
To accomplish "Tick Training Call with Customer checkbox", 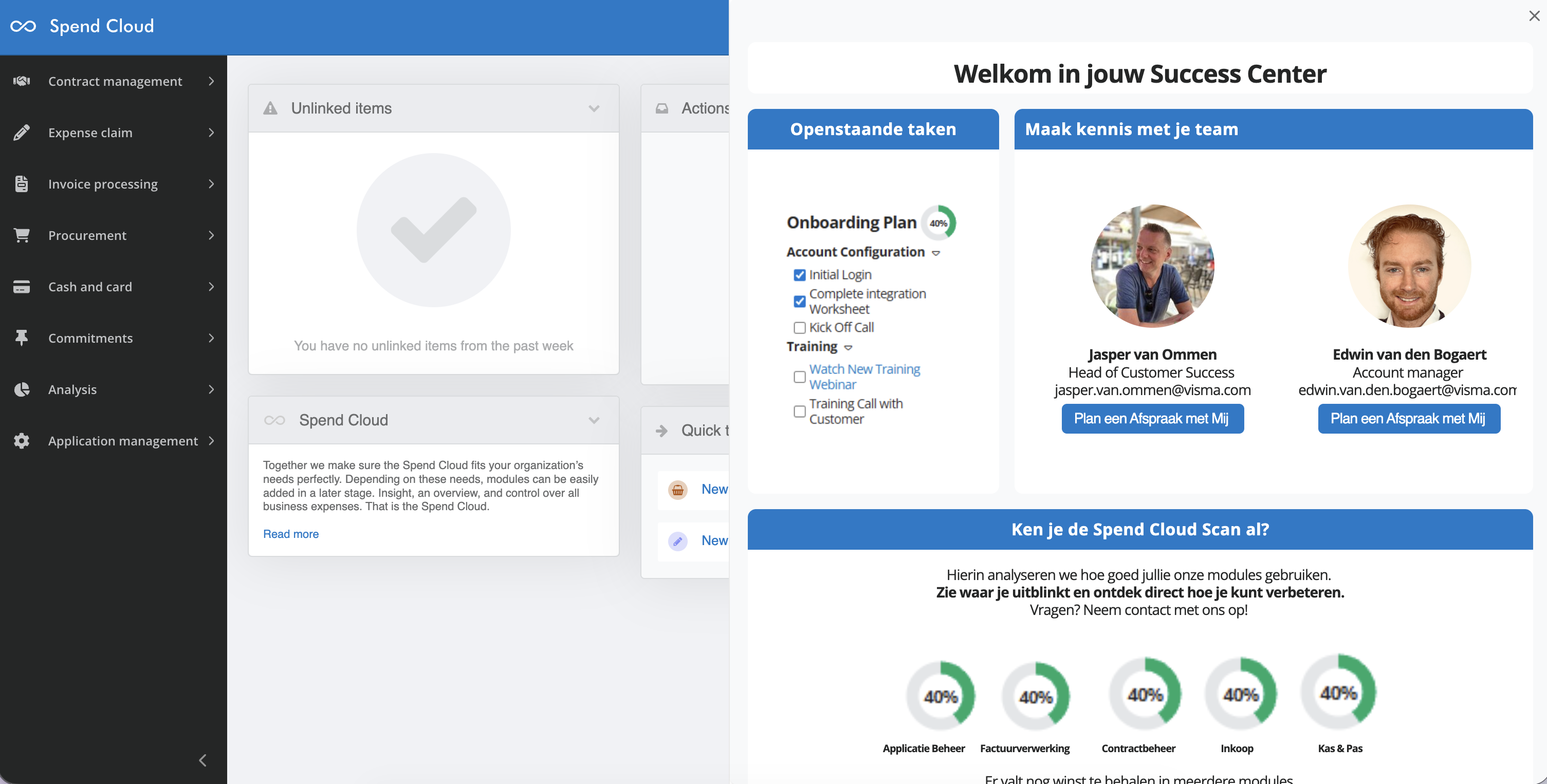I will tap(799, 411).
